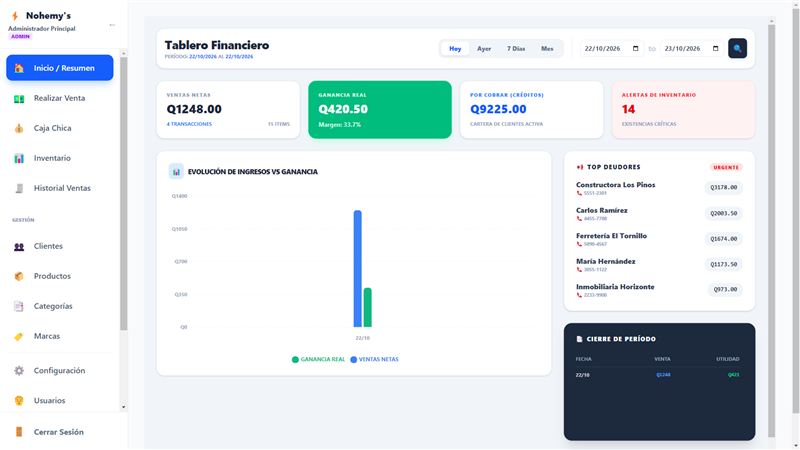Click the Productos box icon

(x=19, y=277)
